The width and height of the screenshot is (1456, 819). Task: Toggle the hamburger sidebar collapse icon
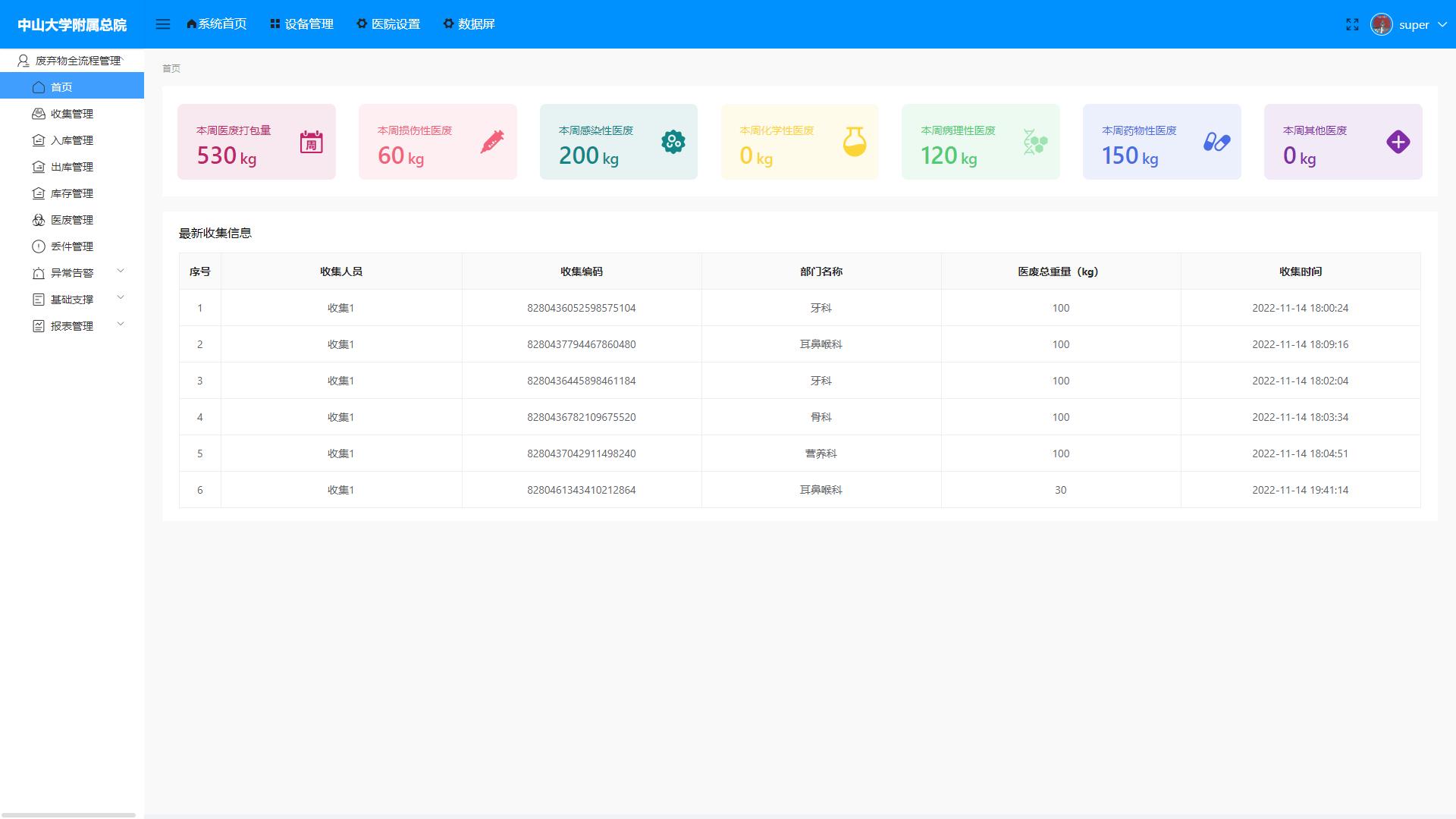[162, 24]
